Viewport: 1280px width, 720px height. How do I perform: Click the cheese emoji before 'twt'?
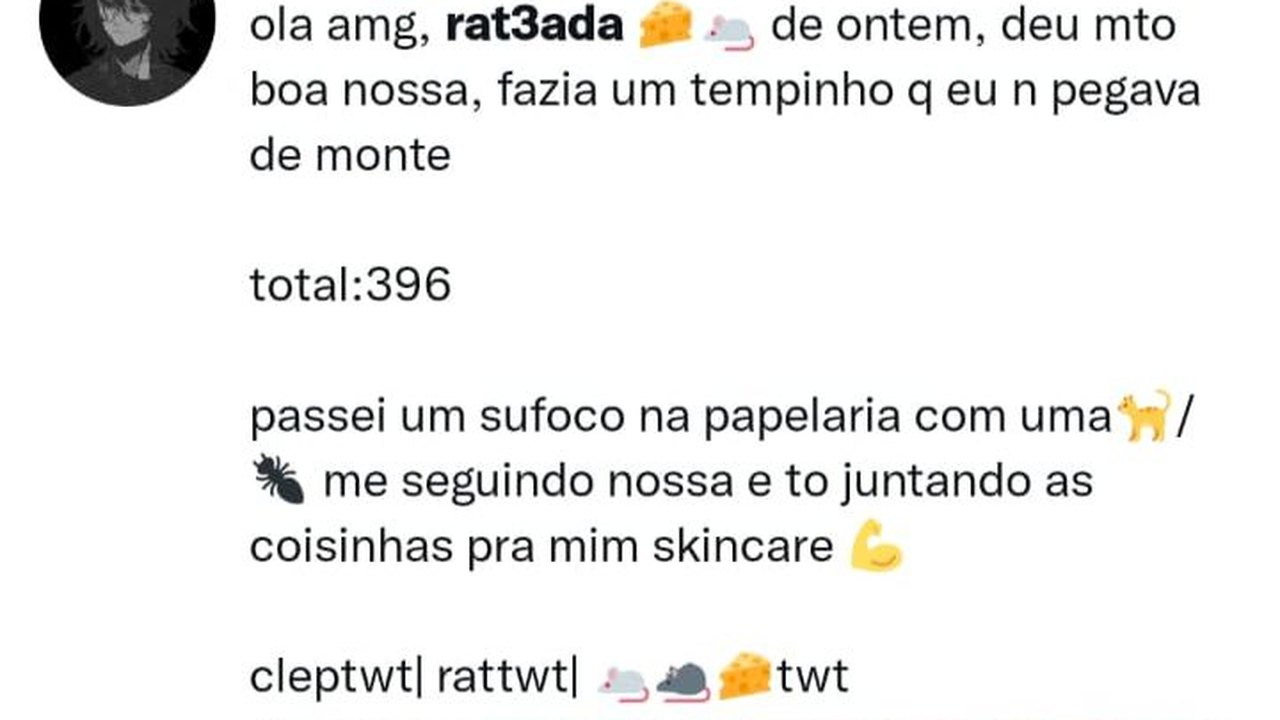(x=746, y=677)
